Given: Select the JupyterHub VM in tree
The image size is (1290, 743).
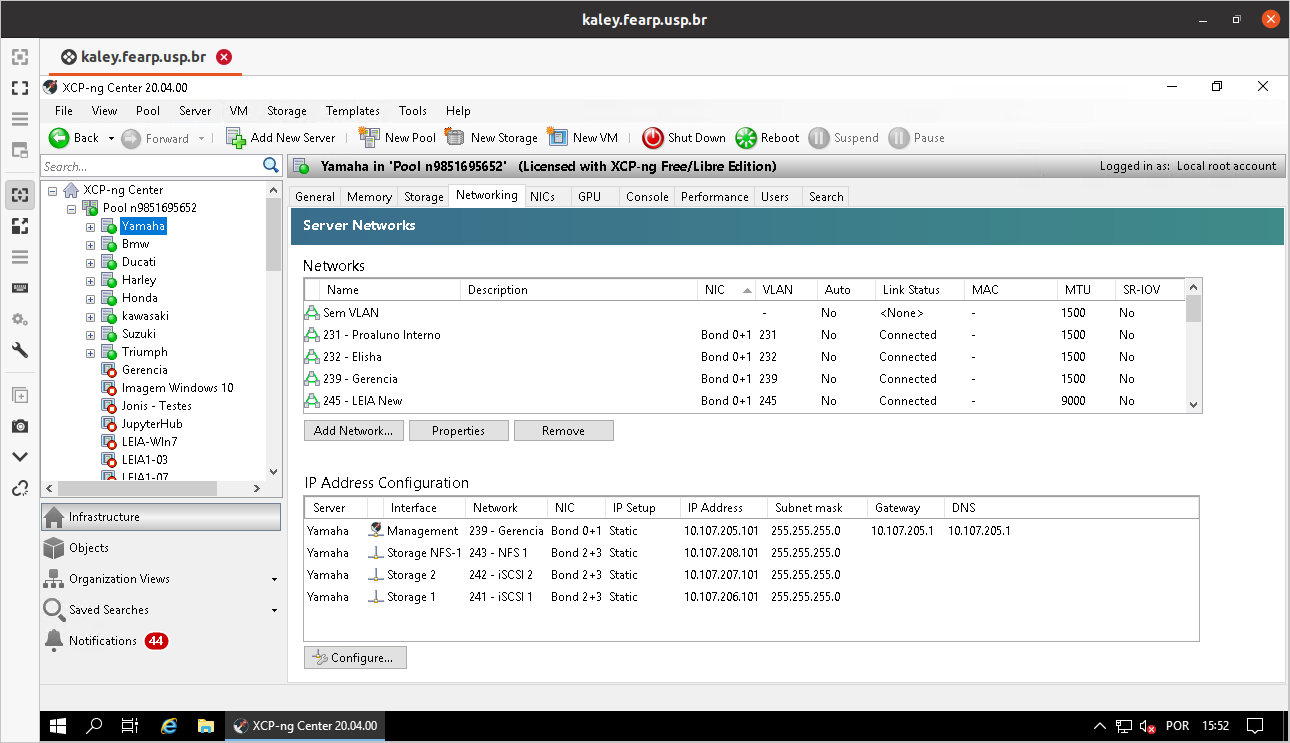Looking at the screenshot, I should click(152, 424).
